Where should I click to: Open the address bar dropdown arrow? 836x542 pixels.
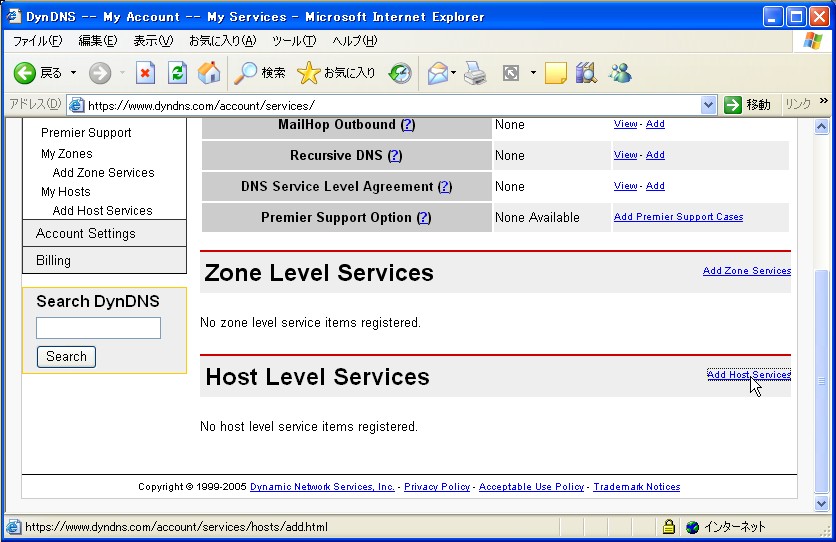click(x=708, y=106)
